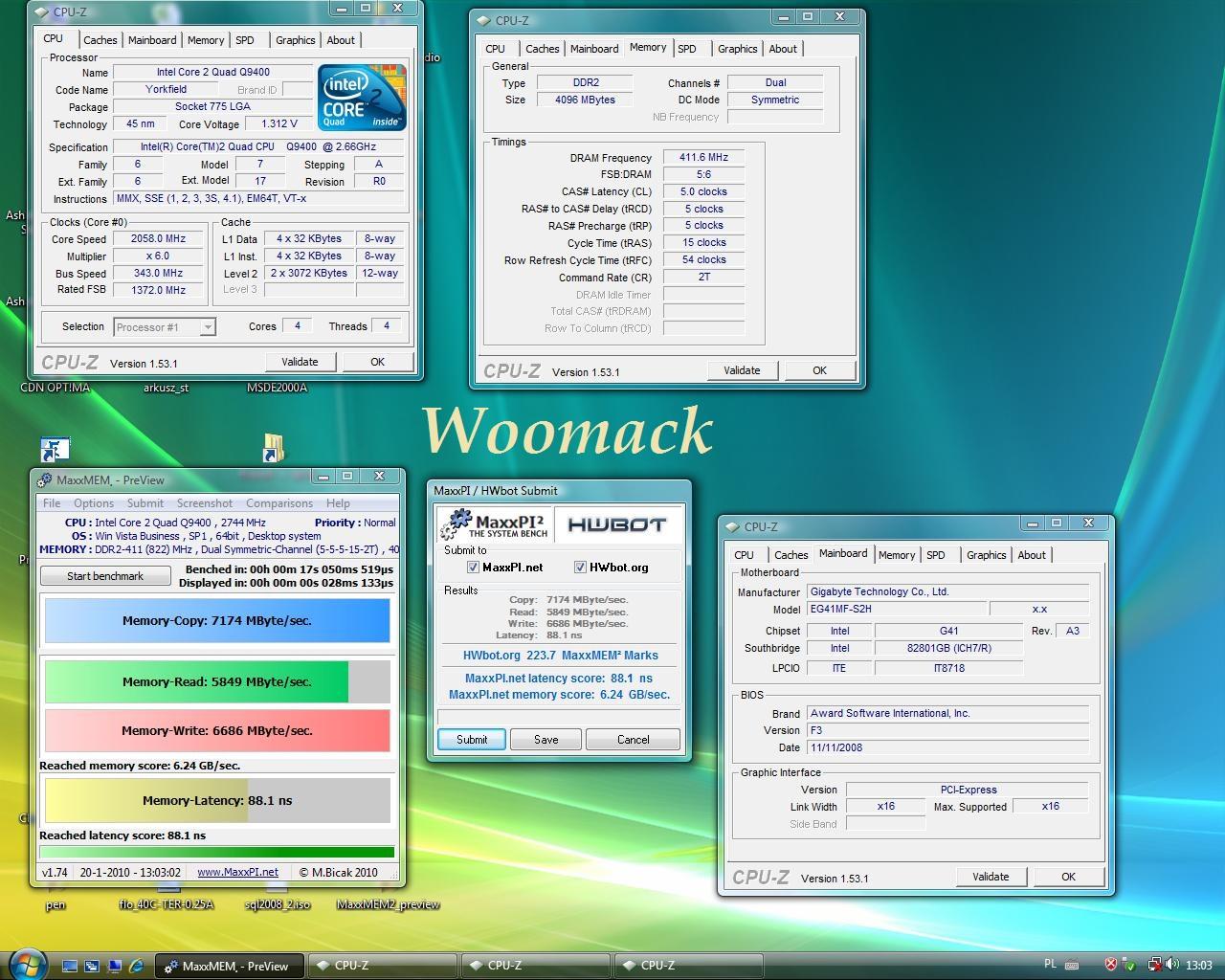Click Core Speed value 2058.0 MHz

point(159,239)
